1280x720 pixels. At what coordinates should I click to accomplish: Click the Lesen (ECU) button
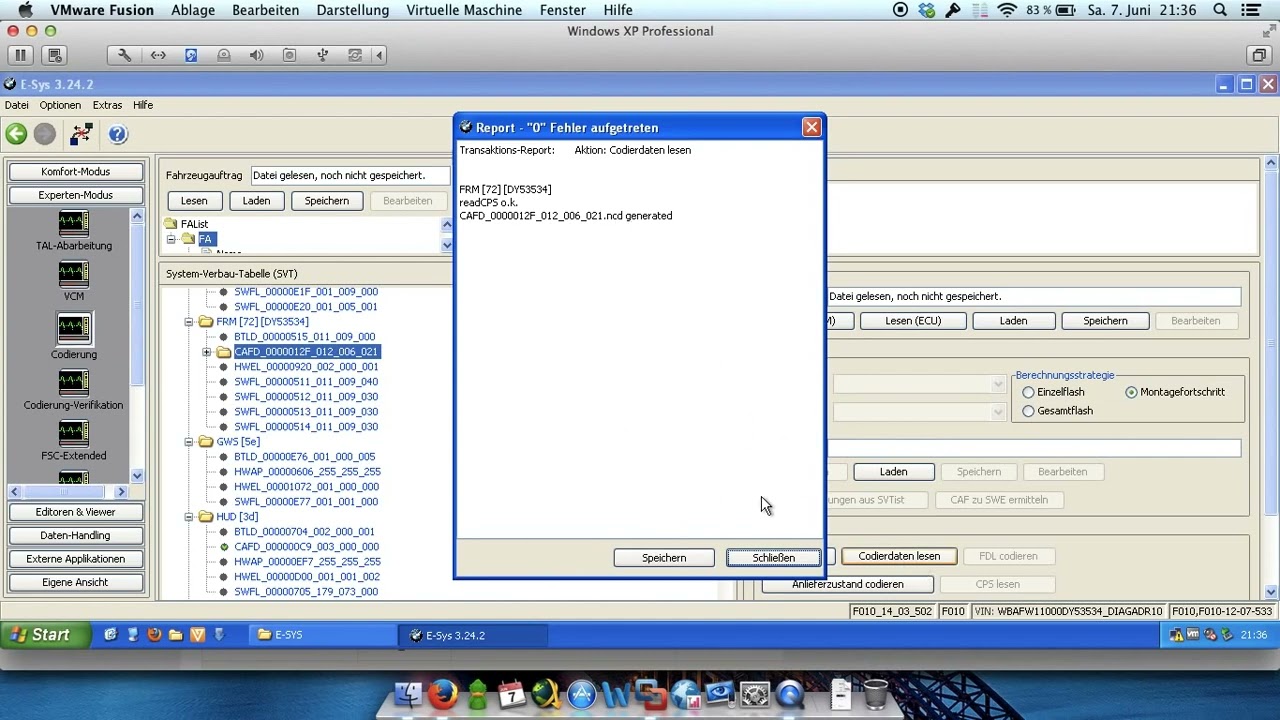tap(913, 321)
